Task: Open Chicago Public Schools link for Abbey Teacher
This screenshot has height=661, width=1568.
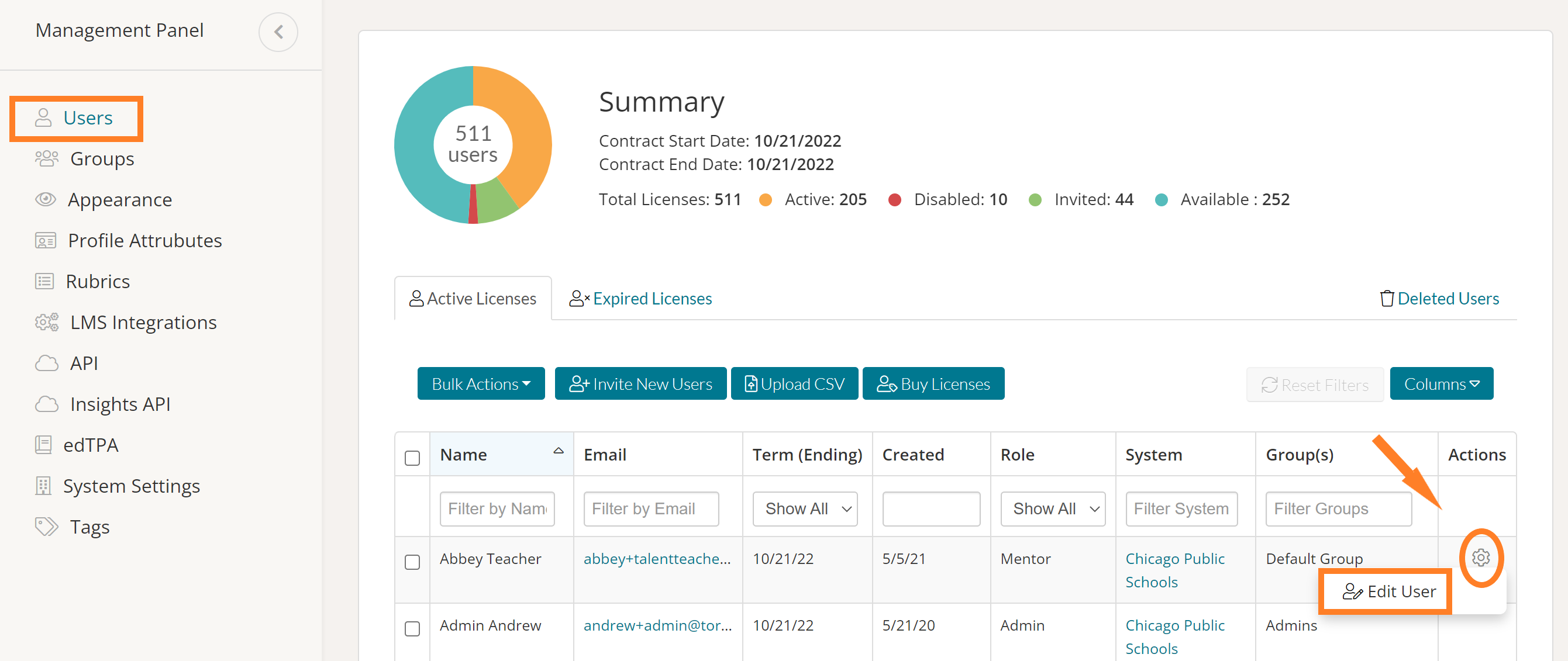Action: tap(1175, 570)
